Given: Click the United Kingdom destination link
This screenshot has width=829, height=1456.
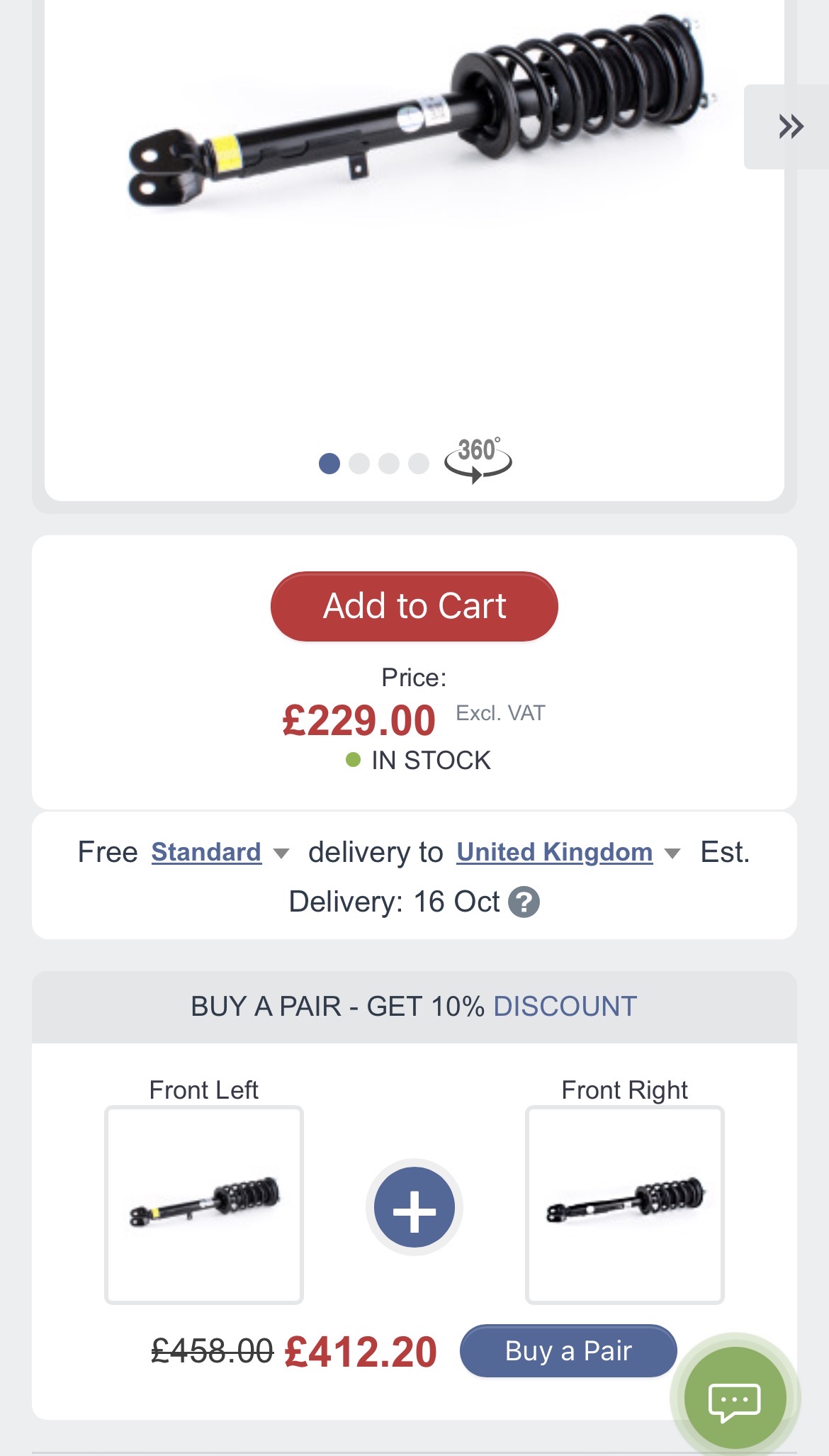Looking at the screenshot, I should [x=554, y=852].
